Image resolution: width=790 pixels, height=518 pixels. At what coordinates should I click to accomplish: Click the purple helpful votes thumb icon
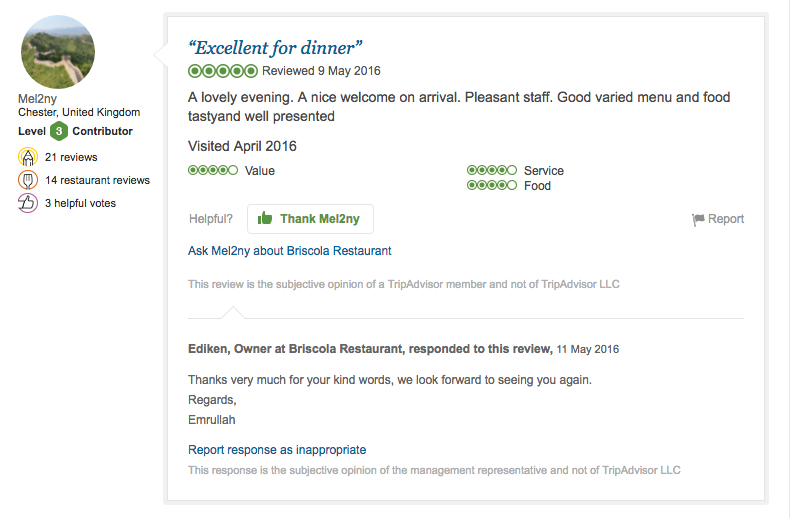pyautogui.click(x=28, y=203)
